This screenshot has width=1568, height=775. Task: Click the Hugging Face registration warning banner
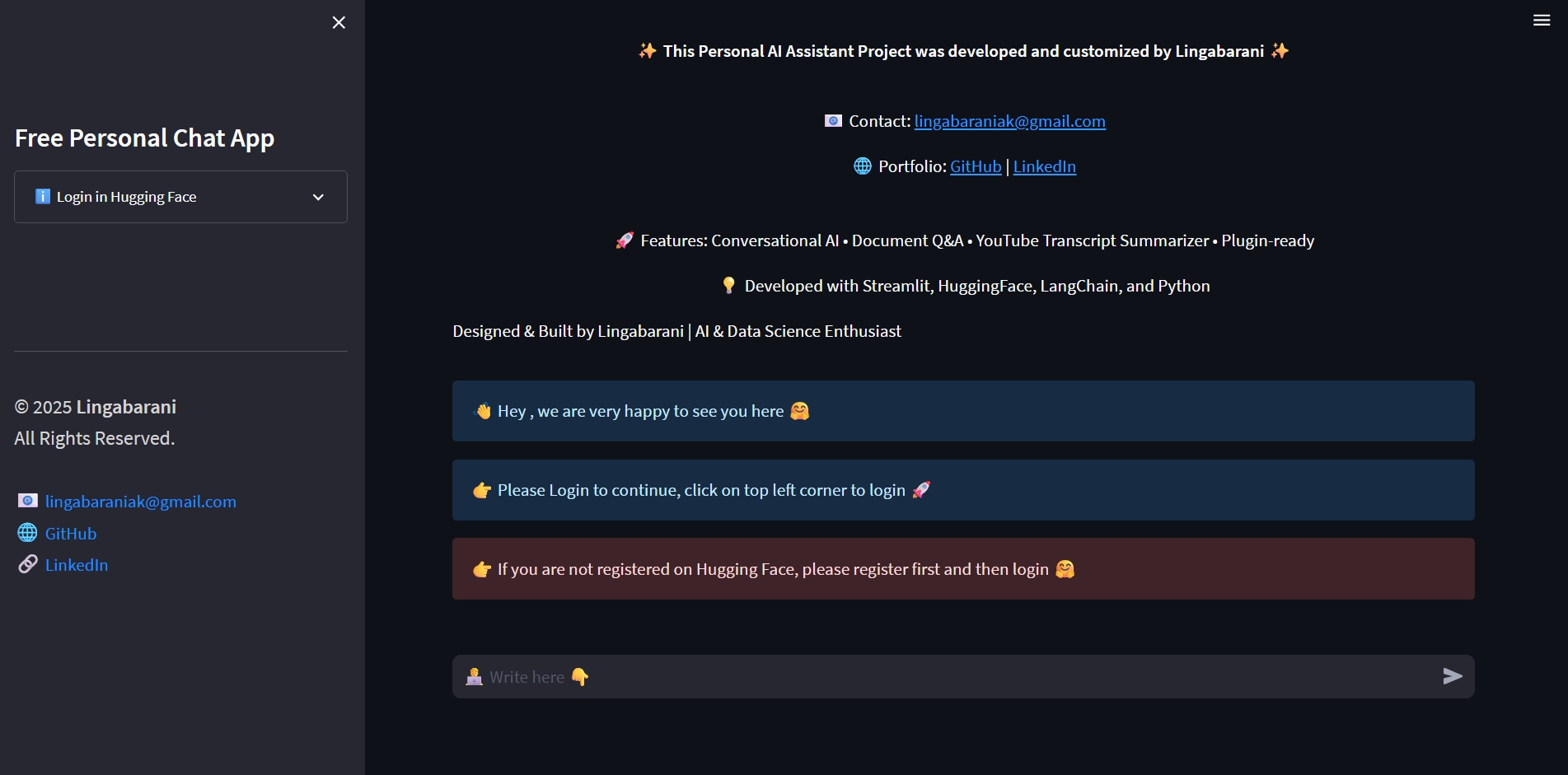(963, 569)
